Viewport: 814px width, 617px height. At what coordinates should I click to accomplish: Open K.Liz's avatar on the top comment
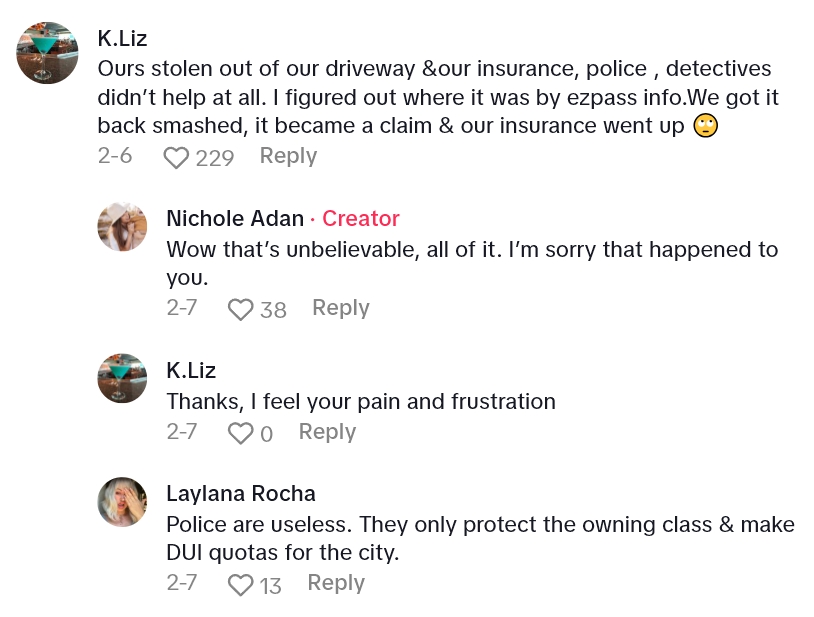[x=47, y=53]
